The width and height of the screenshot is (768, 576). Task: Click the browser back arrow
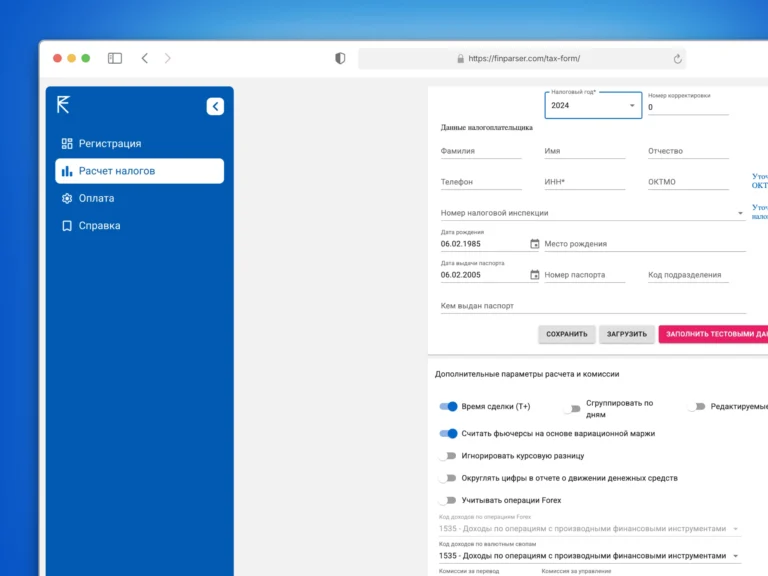click(145, 58)
